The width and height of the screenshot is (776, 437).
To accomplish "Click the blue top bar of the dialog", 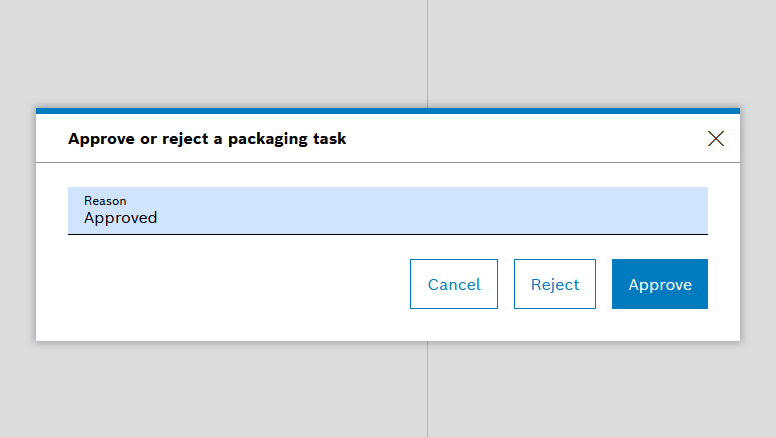I will 387,111.
